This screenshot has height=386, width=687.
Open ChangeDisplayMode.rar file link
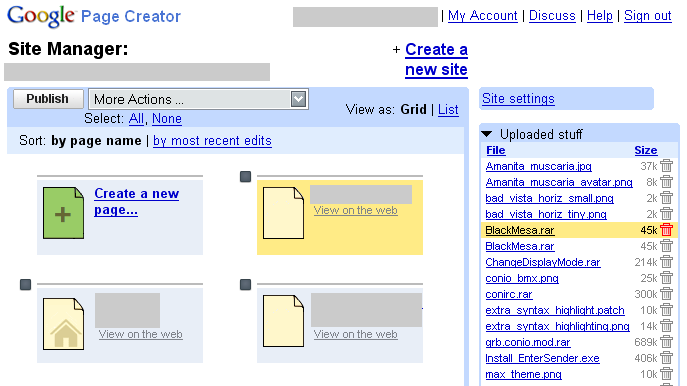pos(543,262)
